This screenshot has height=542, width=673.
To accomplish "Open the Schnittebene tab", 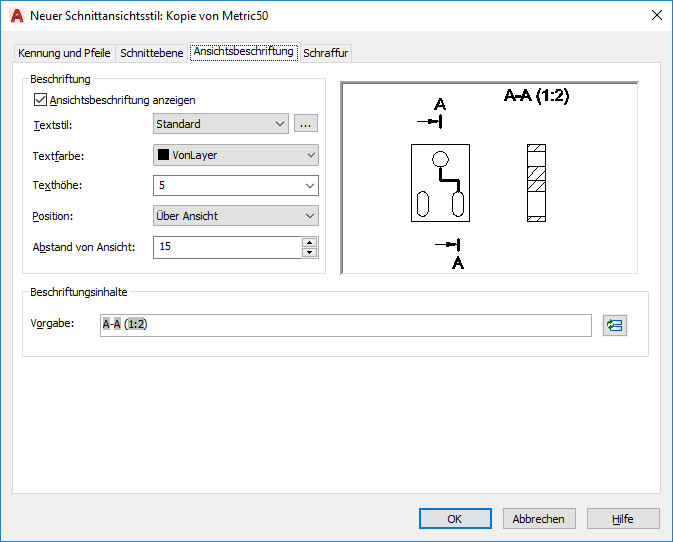I will (x=152, y=53).
